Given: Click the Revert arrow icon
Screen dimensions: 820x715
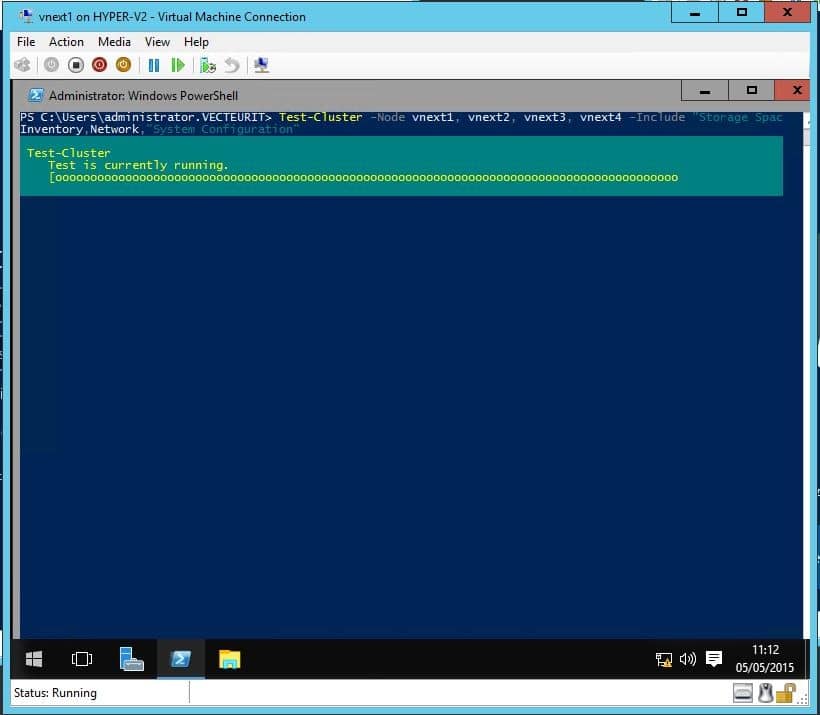Looking at the screenshot, I should click(x=232, y=65).
